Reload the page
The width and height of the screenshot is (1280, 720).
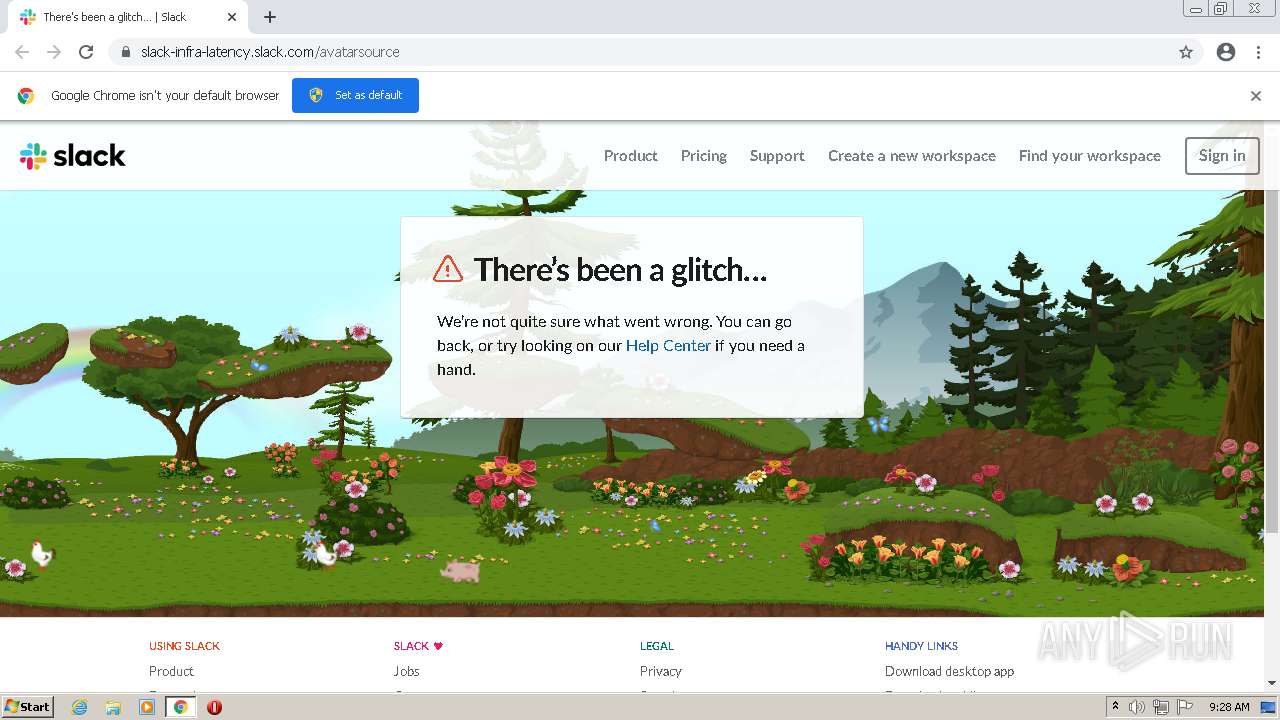click(x=86, y=52)
